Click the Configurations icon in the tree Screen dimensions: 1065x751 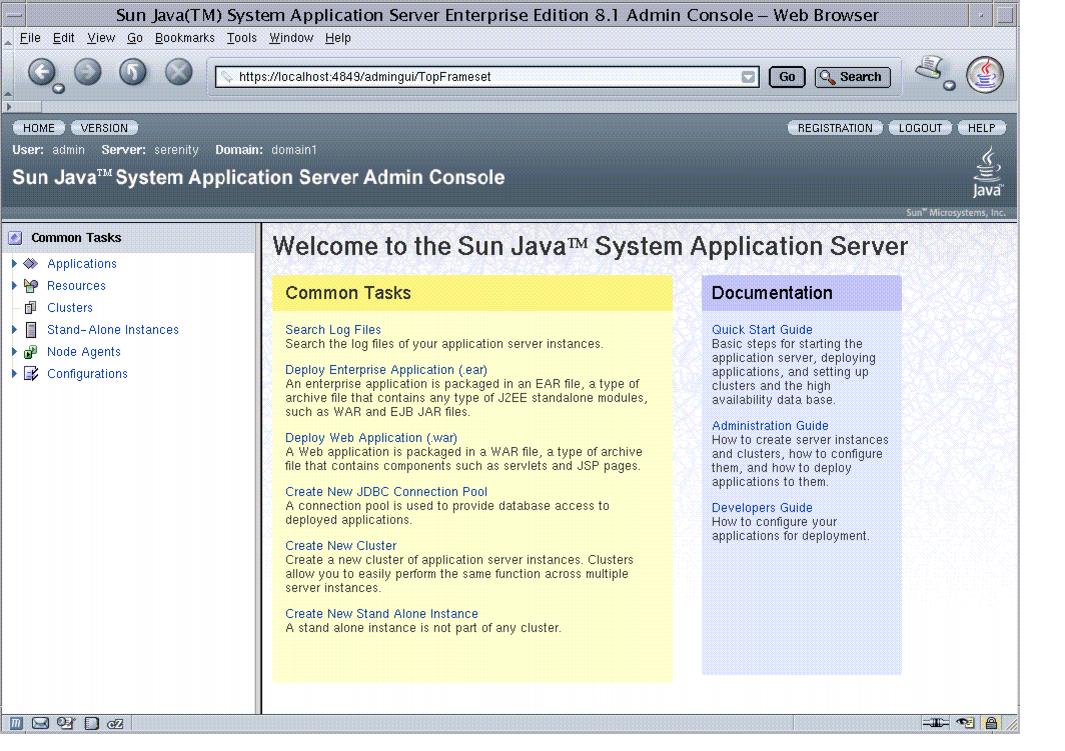31,373
